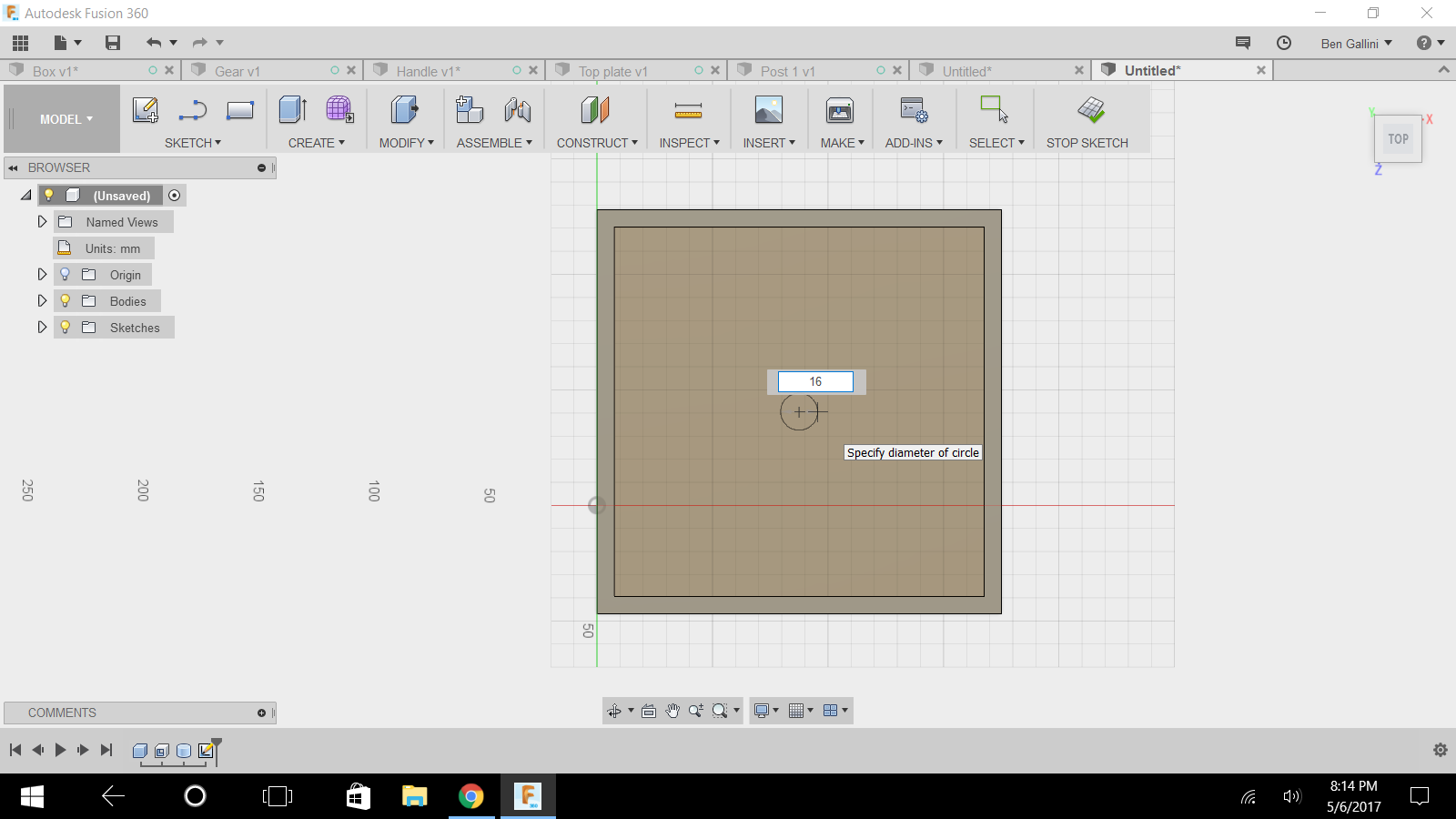Open the INSPECT dropdown menu
Viewport: 1456px width, 819px height.
690,143
